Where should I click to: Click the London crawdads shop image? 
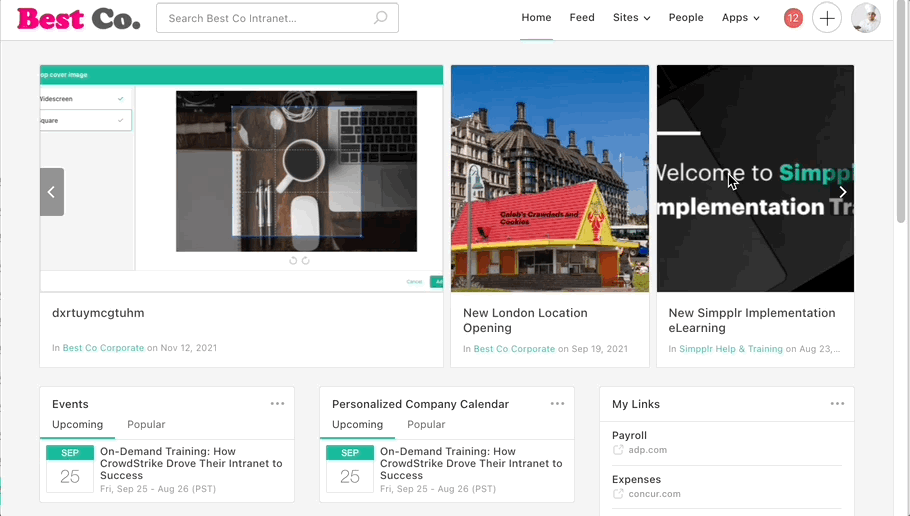click(x=550, y=178)
